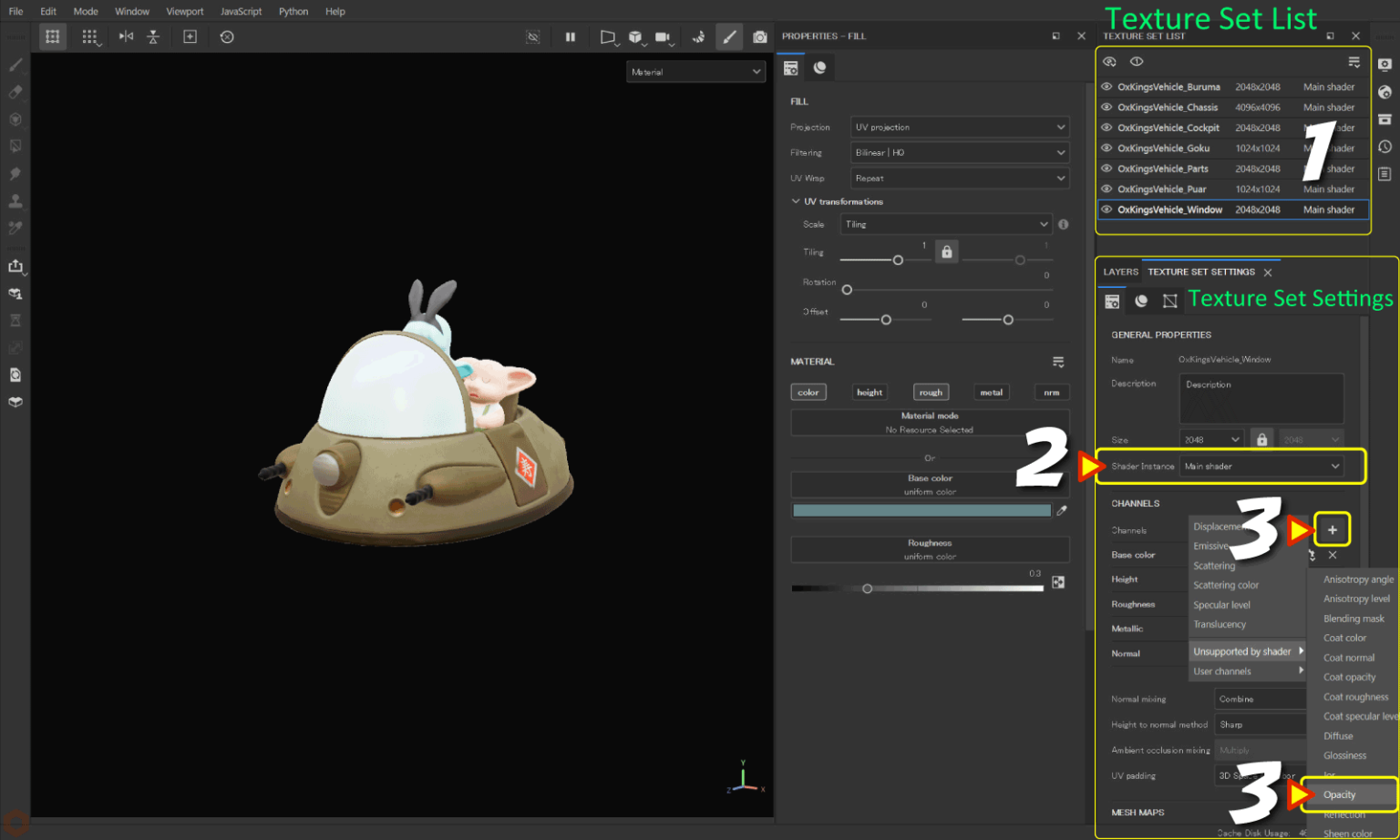Image resolution: width=1400 pixels, height=840 pixels.
Task: Switch to Iray rendering mode
Action: point(699,37)
